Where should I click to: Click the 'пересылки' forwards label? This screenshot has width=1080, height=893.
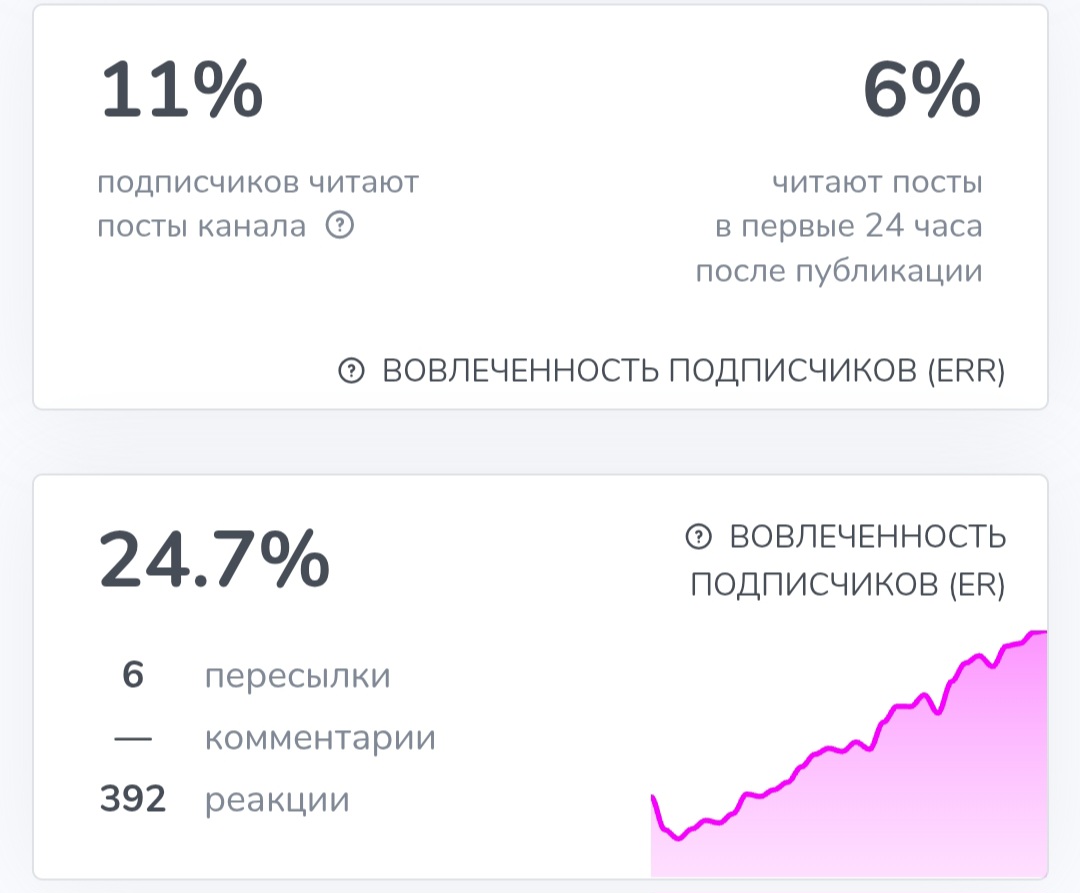coord(297,676)
